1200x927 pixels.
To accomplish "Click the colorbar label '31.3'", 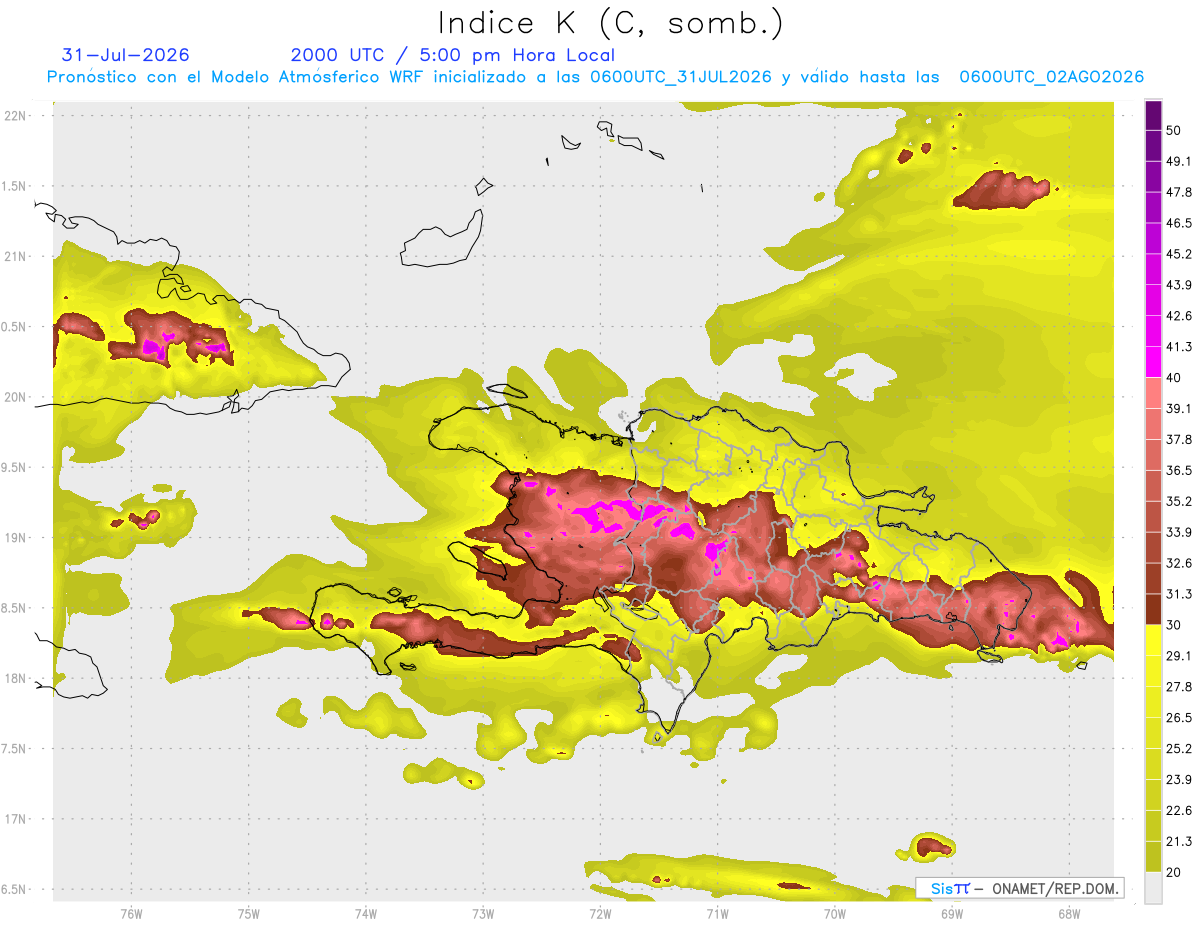I will (1178, 594).
